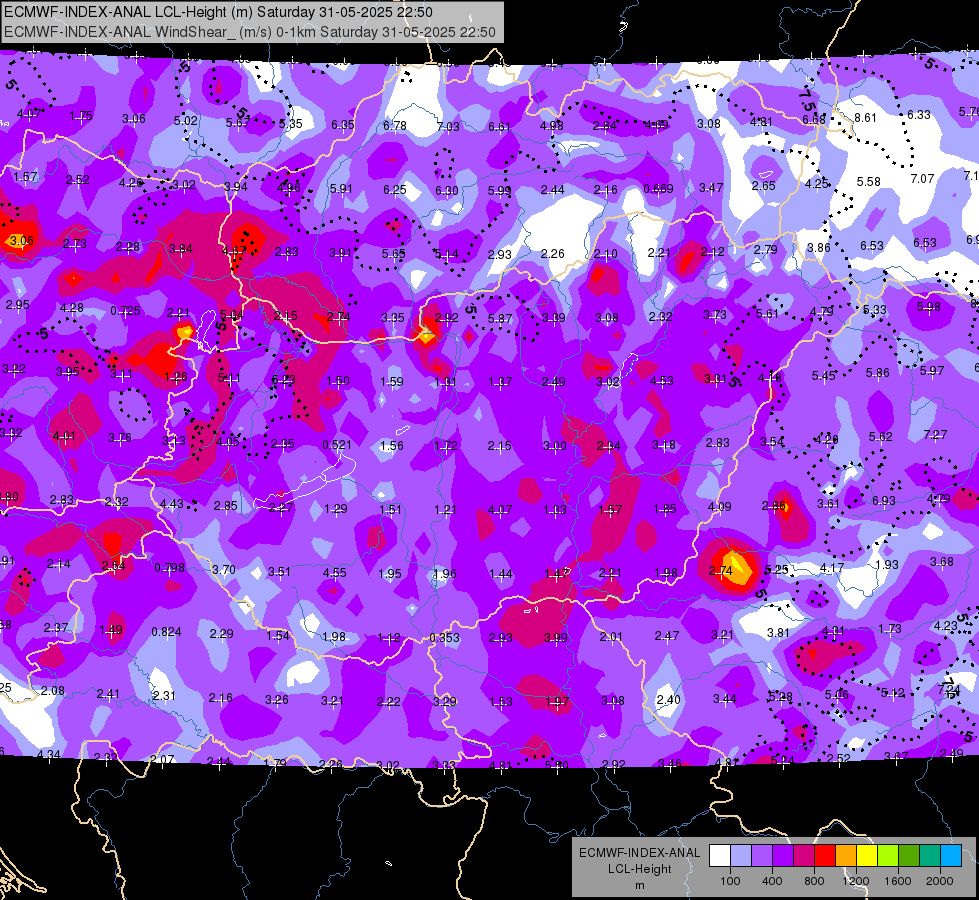Click the wind shear value 8.61
Screen dimensions: 979x900
[x=865, y=117]
